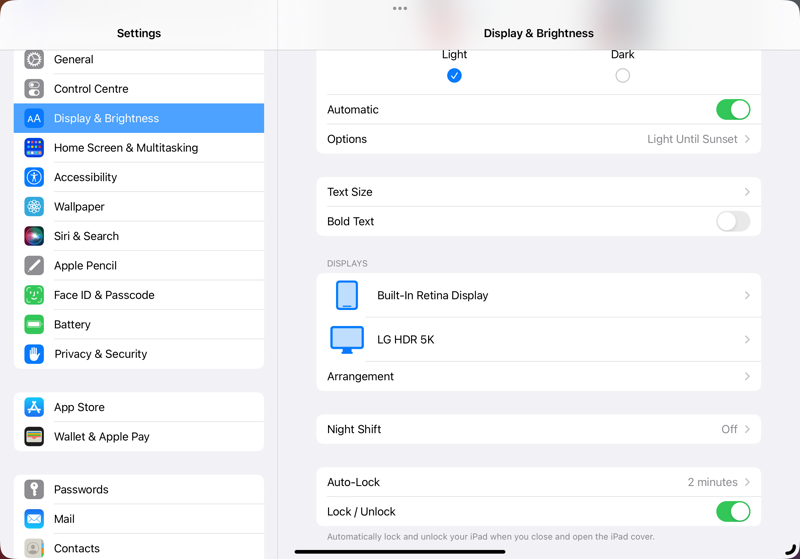The width and height of the screenshot is (800, 559).
Task: Expand Options showing Light Until Sunset
Action: pos(746,139)
